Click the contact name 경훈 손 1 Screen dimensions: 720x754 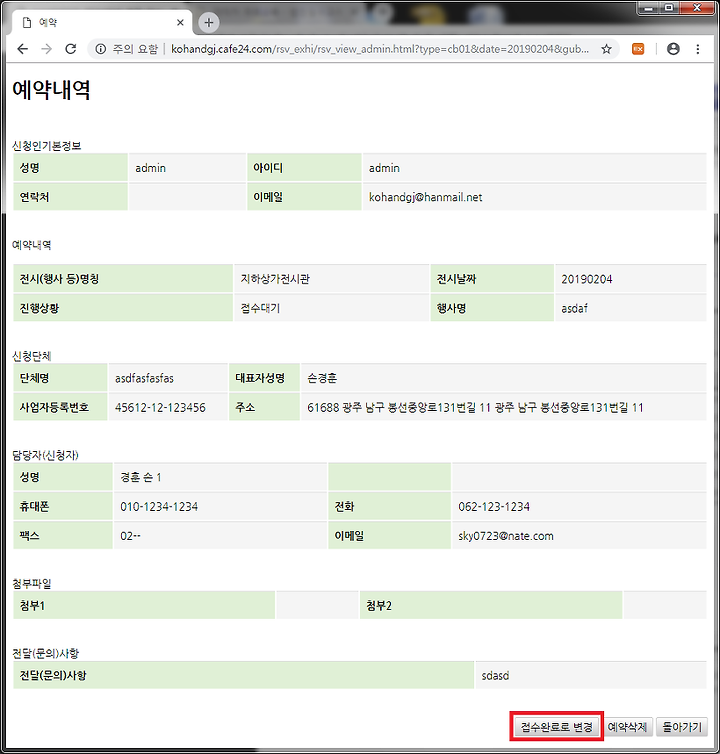[141, 478]
